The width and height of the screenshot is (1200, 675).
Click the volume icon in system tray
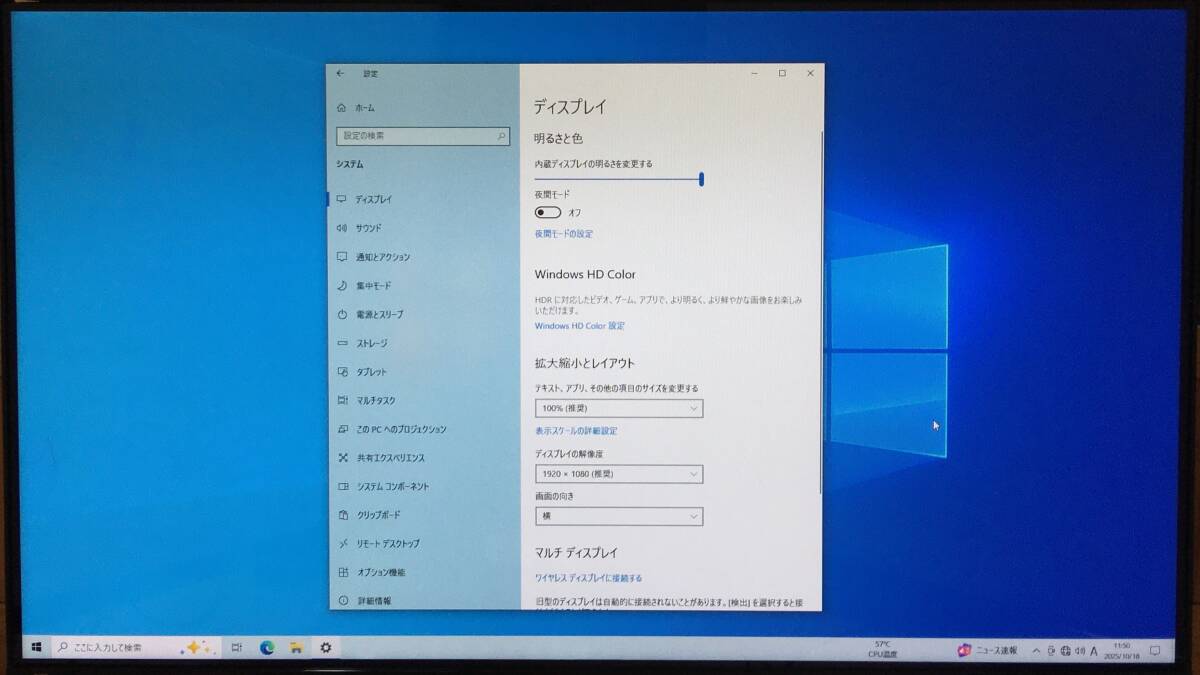[x=1080, y=651]
